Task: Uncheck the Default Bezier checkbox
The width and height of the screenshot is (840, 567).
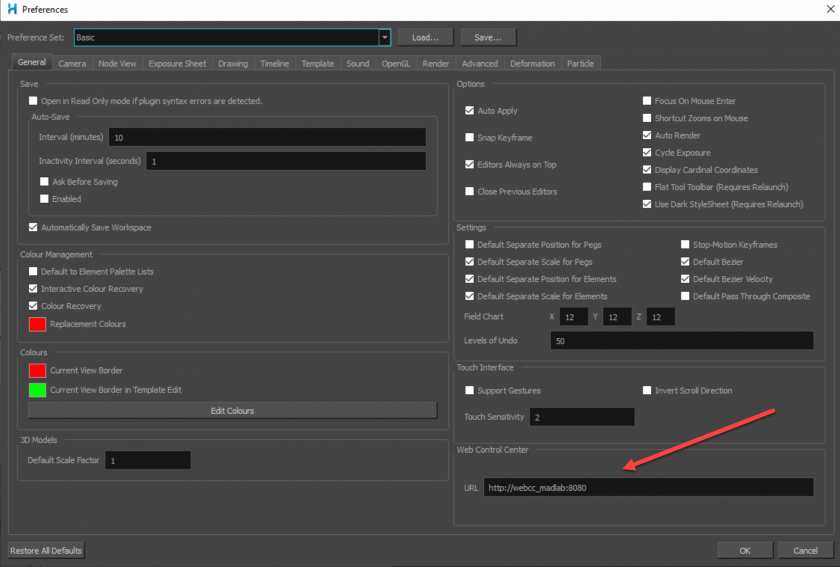Action: [685, 262]
